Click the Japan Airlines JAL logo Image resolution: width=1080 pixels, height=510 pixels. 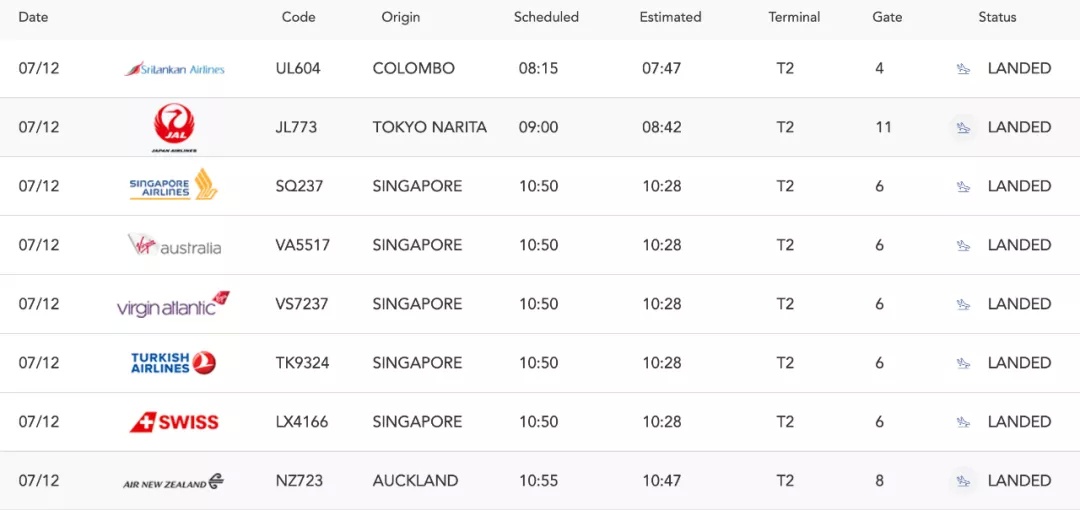[174, 128]
